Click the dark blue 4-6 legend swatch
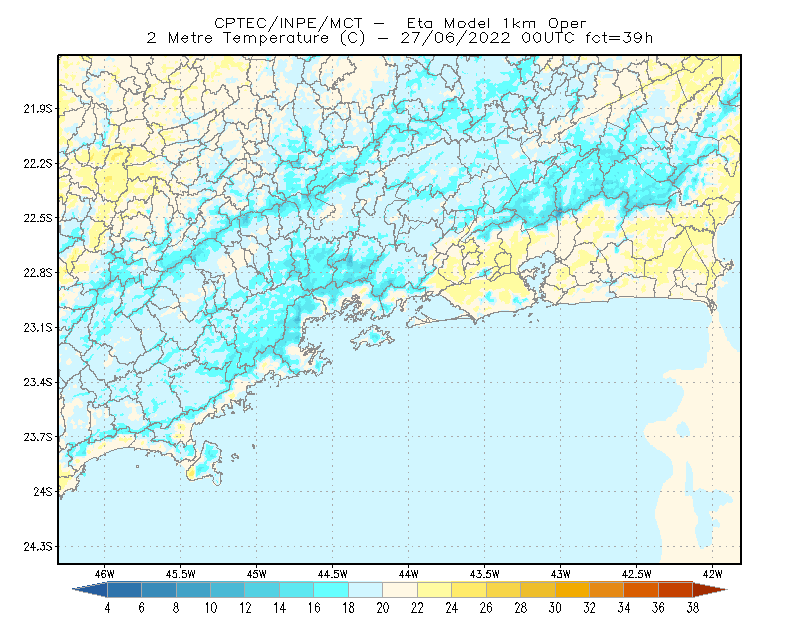The width and height of the screenshot is (800, 618). pyautogui.click(x=124, y=590)
